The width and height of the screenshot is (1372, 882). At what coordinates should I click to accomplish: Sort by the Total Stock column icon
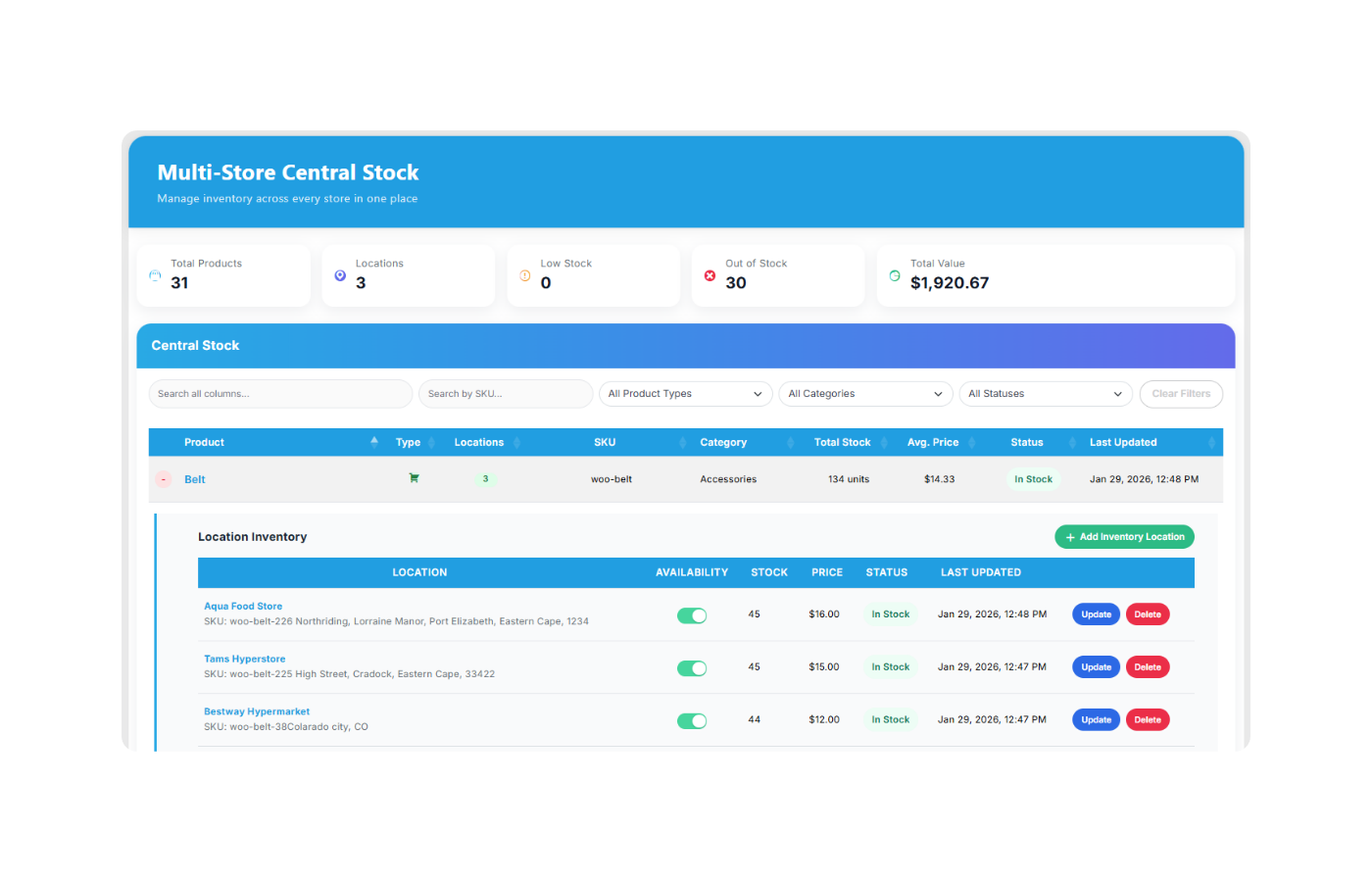click(x=885, y=442)
